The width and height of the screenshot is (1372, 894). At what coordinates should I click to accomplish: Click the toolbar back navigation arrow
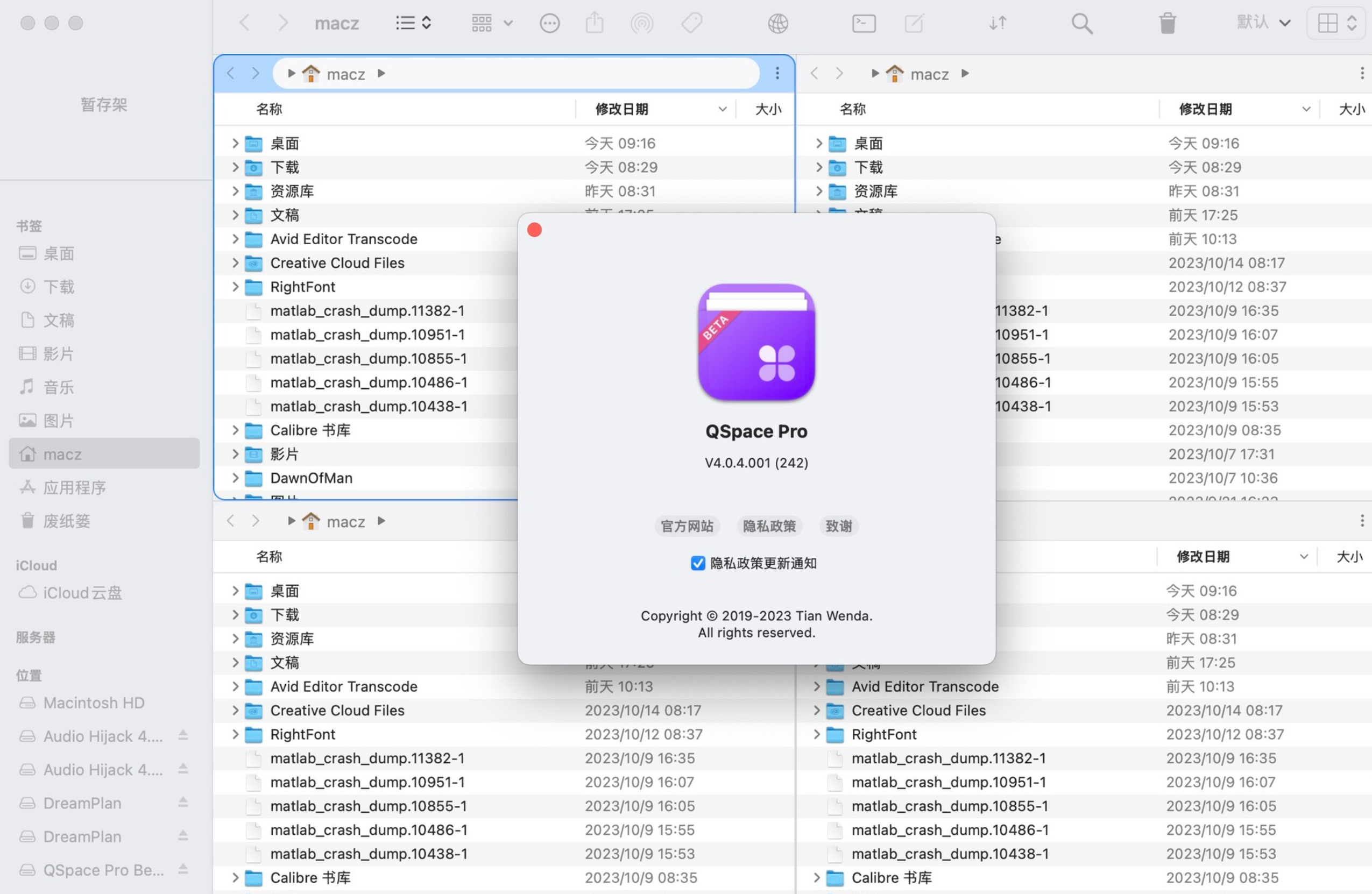(244, 23)
